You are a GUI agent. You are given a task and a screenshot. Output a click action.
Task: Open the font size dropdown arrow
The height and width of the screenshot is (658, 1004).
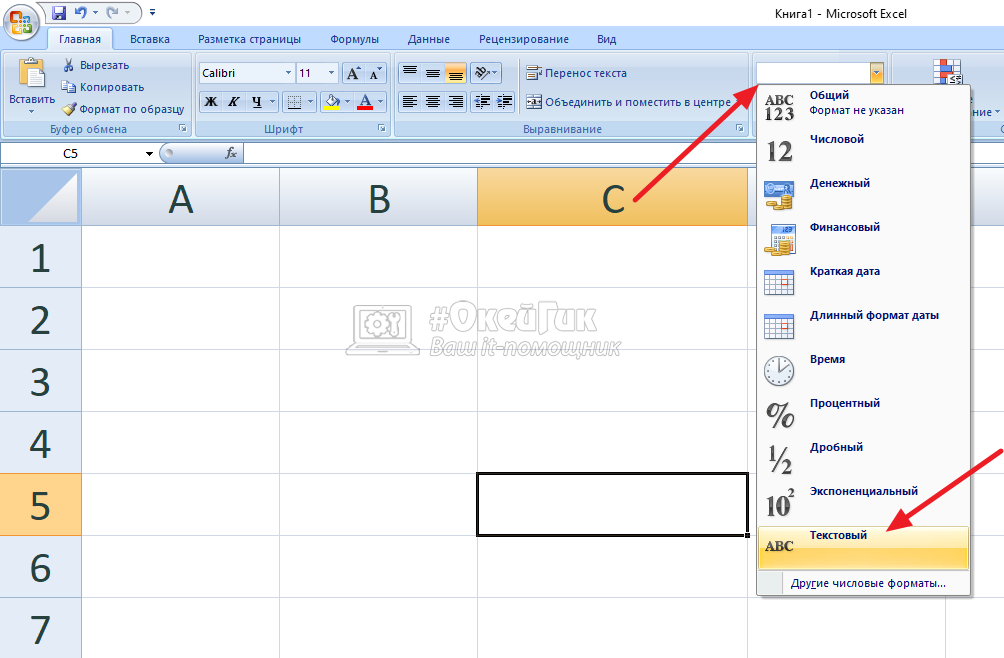pyautogui.click(x=332, y=73)
